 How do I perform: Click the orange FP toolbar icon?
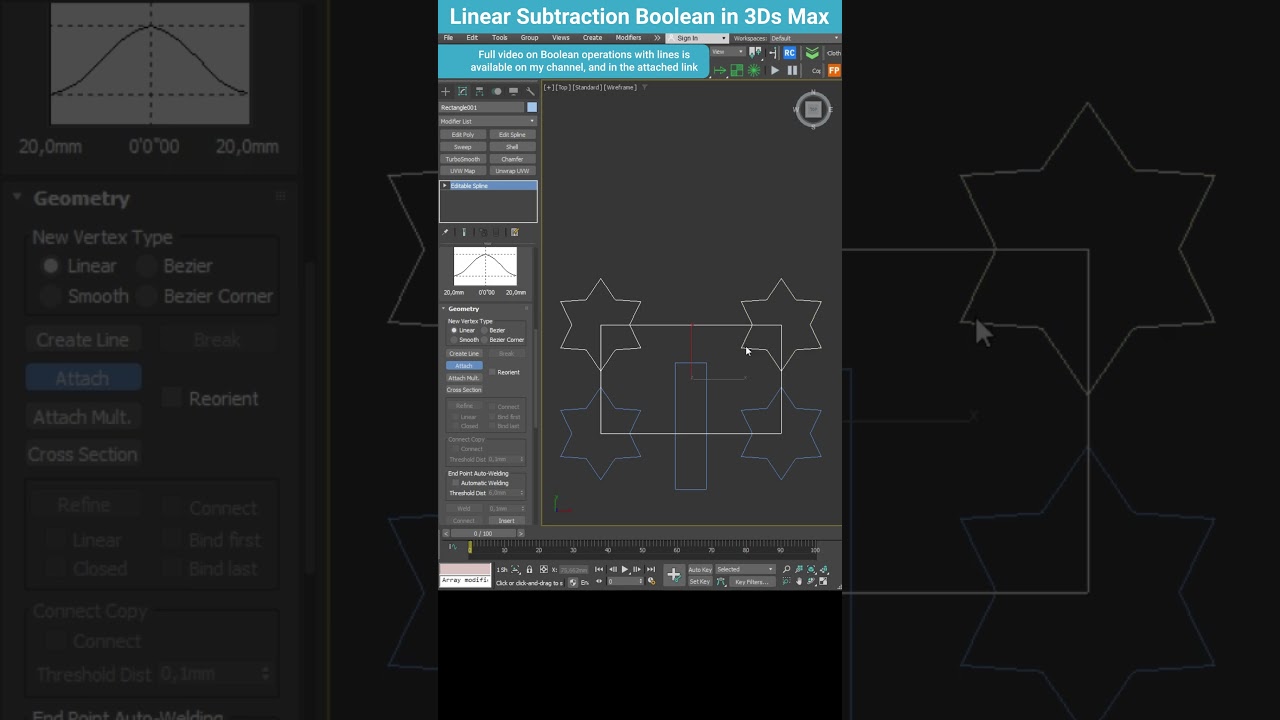click(834, 70)
